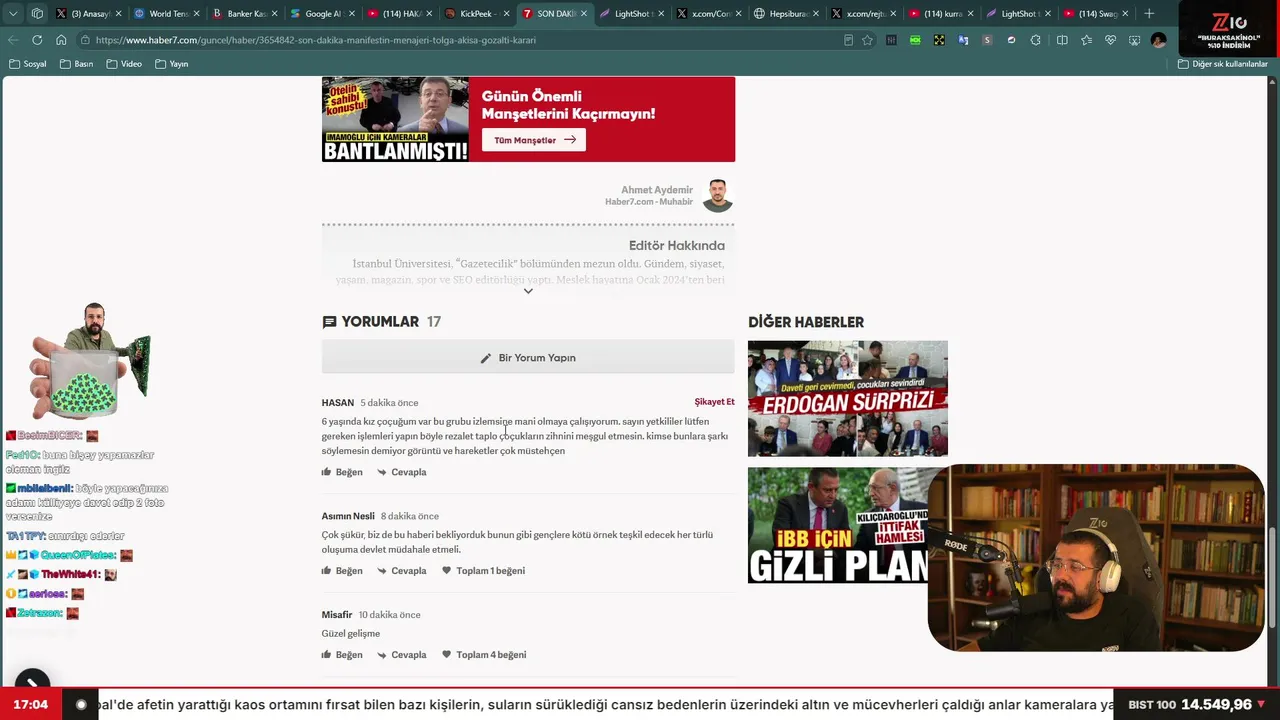This screenshot has height=720, width=1280.
Task: Open author Ahmet Aydemir link
Action: pos(657,190)
